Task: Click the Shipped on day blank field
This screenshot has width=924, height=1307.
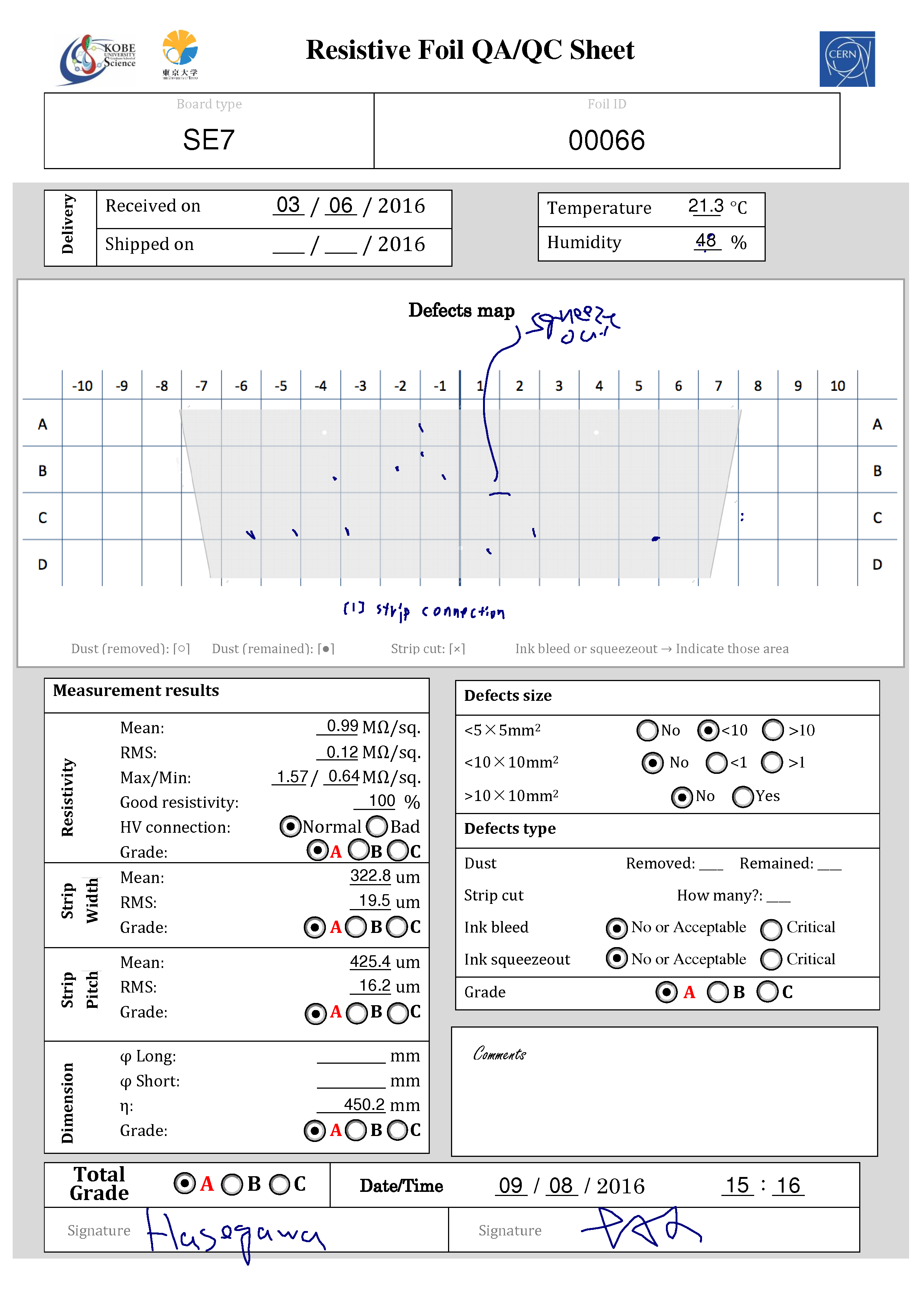Action: 289,245
